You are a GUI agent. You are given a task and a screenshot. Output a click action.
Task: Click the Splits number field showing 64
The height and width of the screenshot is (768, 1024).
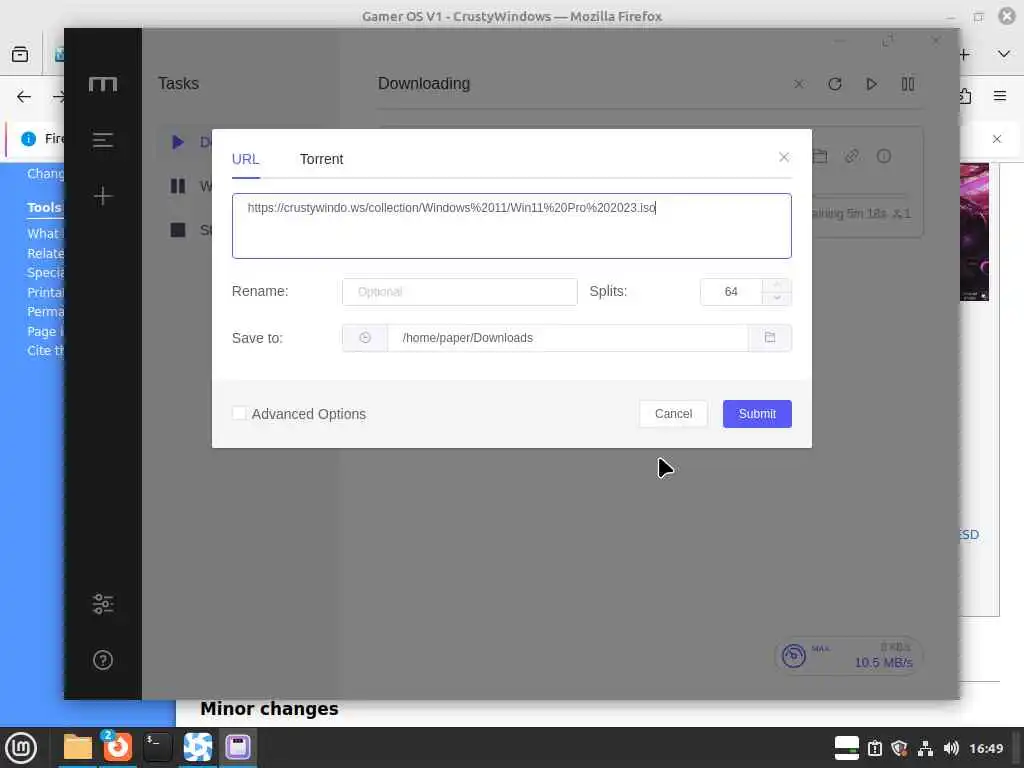tap(731, 292)
